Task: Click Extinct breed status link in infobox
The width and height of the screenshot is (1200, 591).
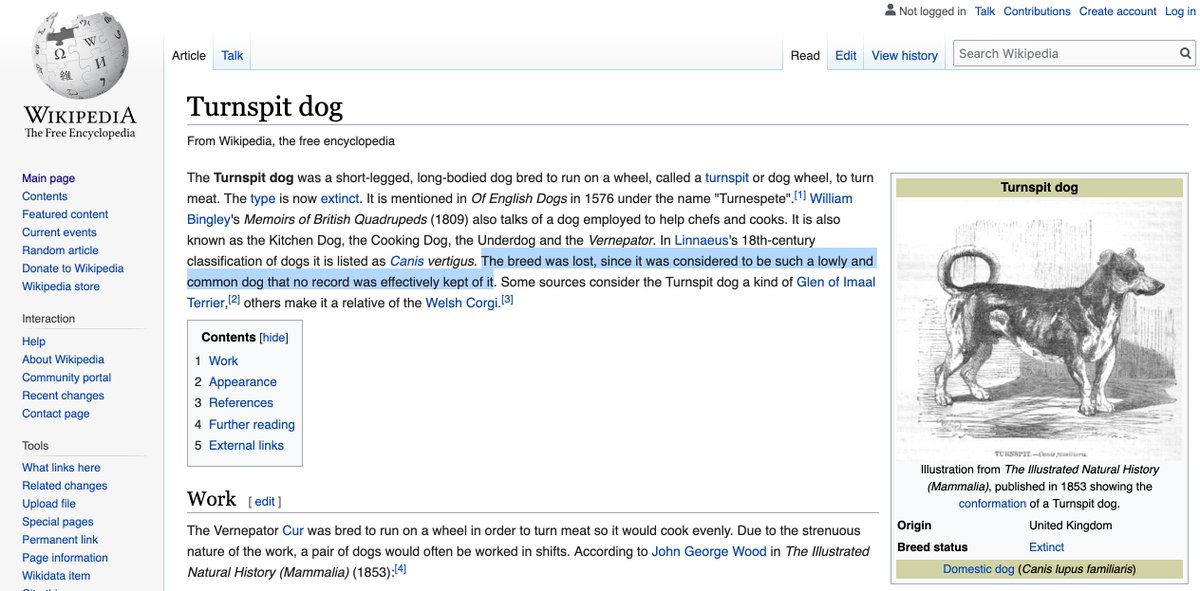Action: [x=1046, y=547]
